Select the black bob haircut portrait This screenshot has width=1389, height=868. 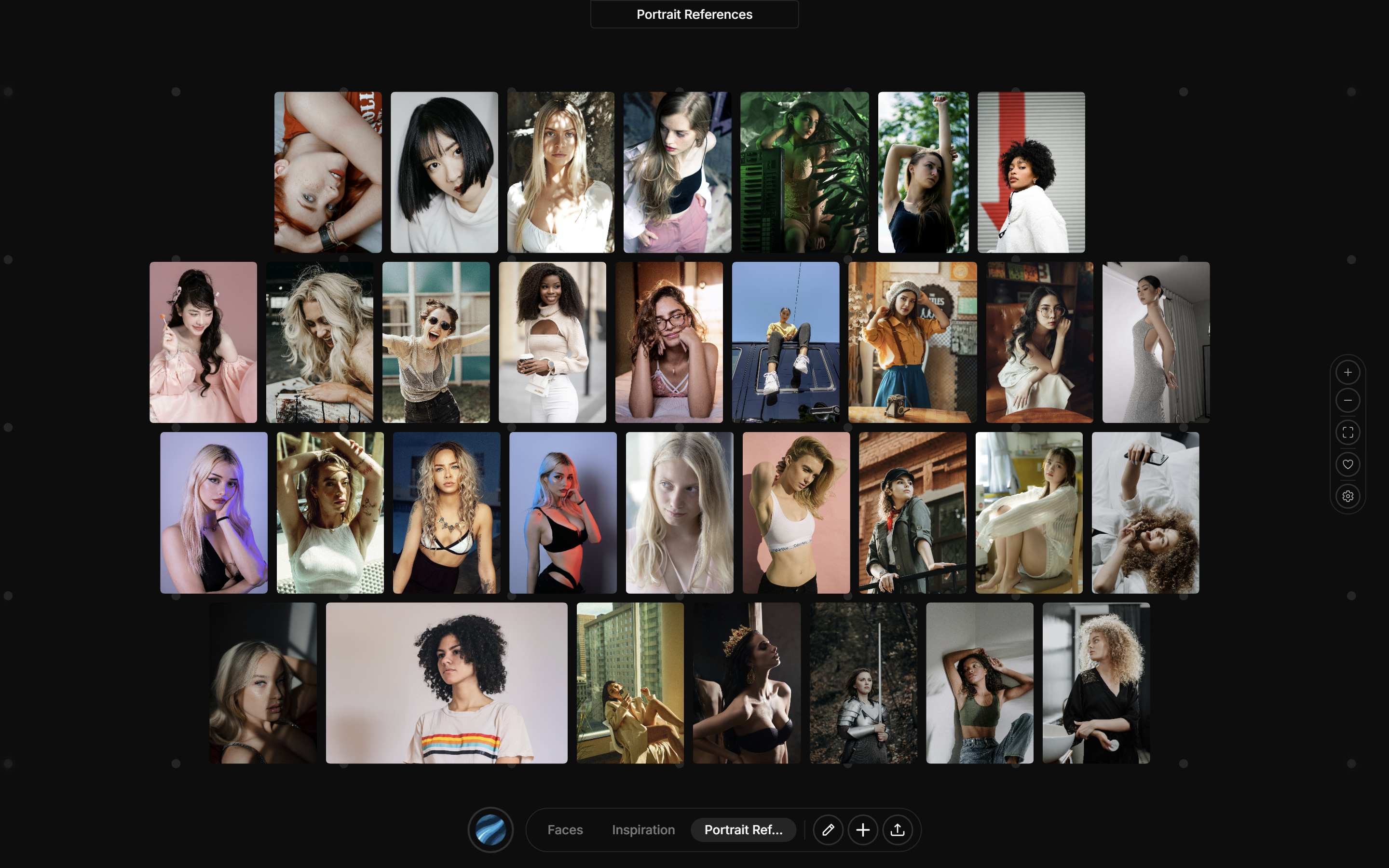tap(444, 172)
